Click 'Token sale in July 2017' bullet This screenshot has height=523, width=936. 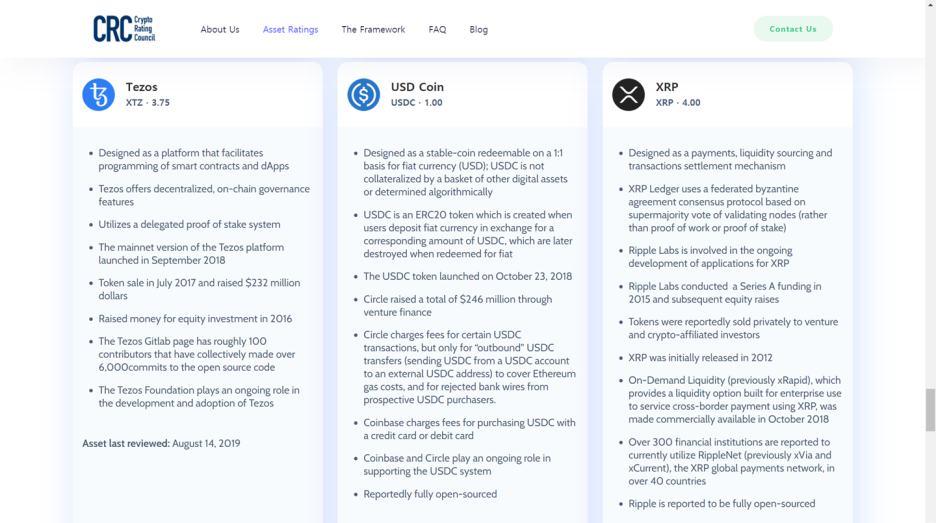point(199,289)
